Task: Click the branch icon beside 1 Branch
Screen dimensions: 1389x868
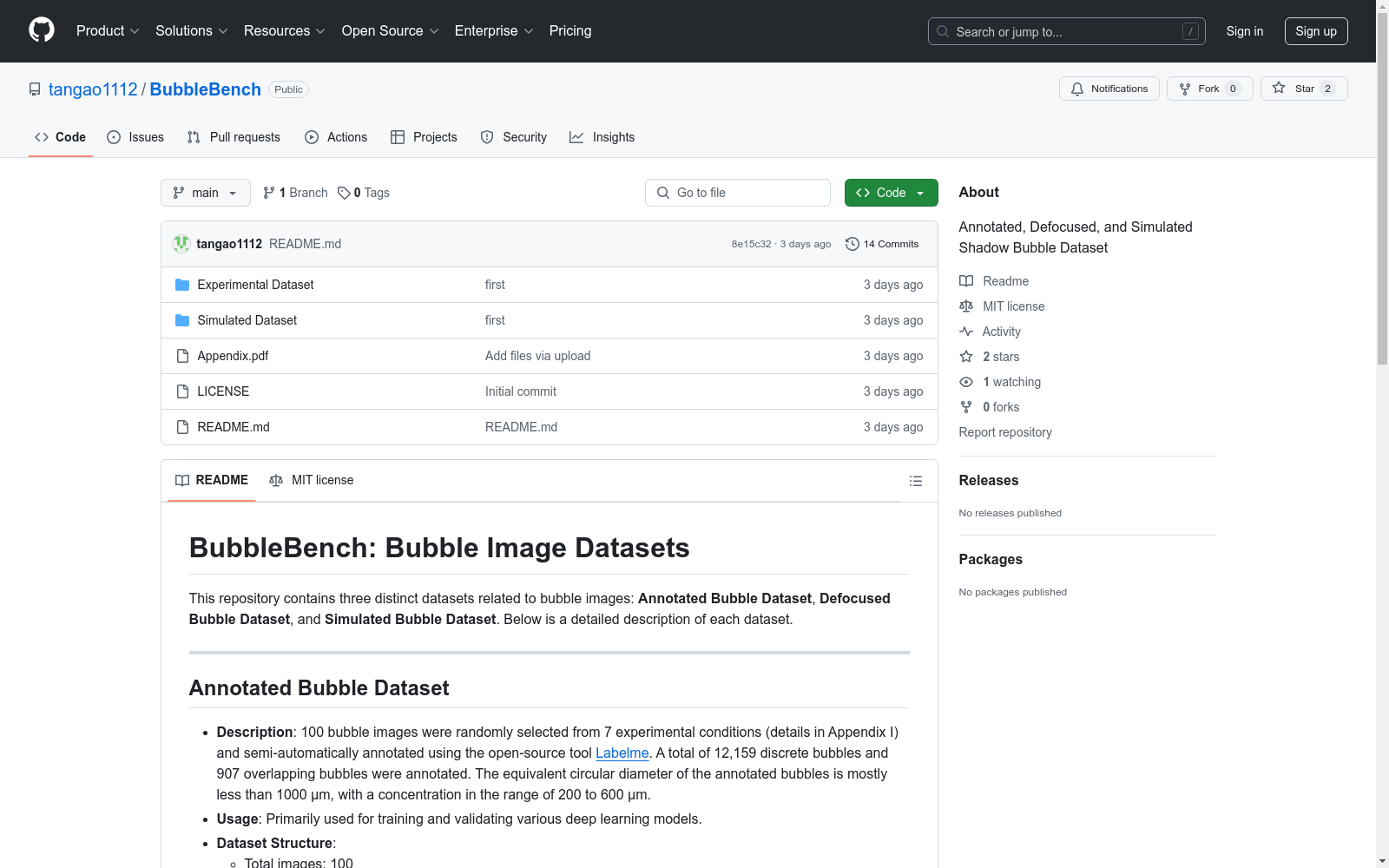Action: coord(269,193)
